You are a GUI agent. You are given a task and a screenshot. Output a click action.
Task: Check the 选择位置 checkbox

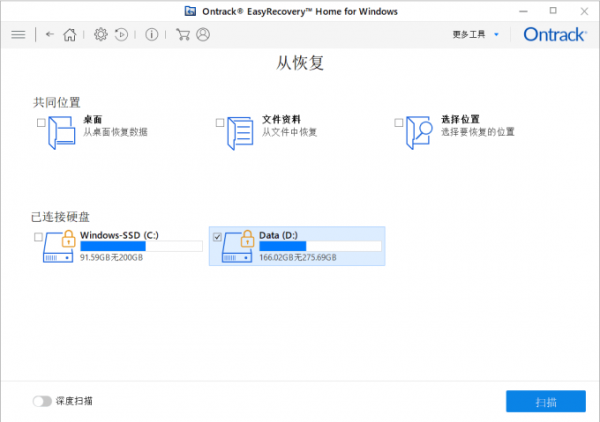pyautogui.click(x=398, y=123)
